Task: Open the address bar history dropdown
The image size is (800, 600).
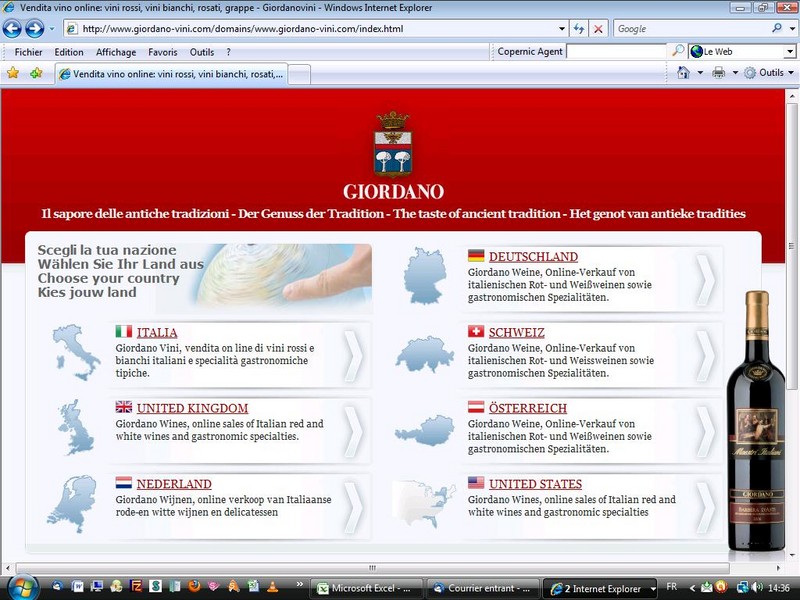Action: (x=562, y=29)
